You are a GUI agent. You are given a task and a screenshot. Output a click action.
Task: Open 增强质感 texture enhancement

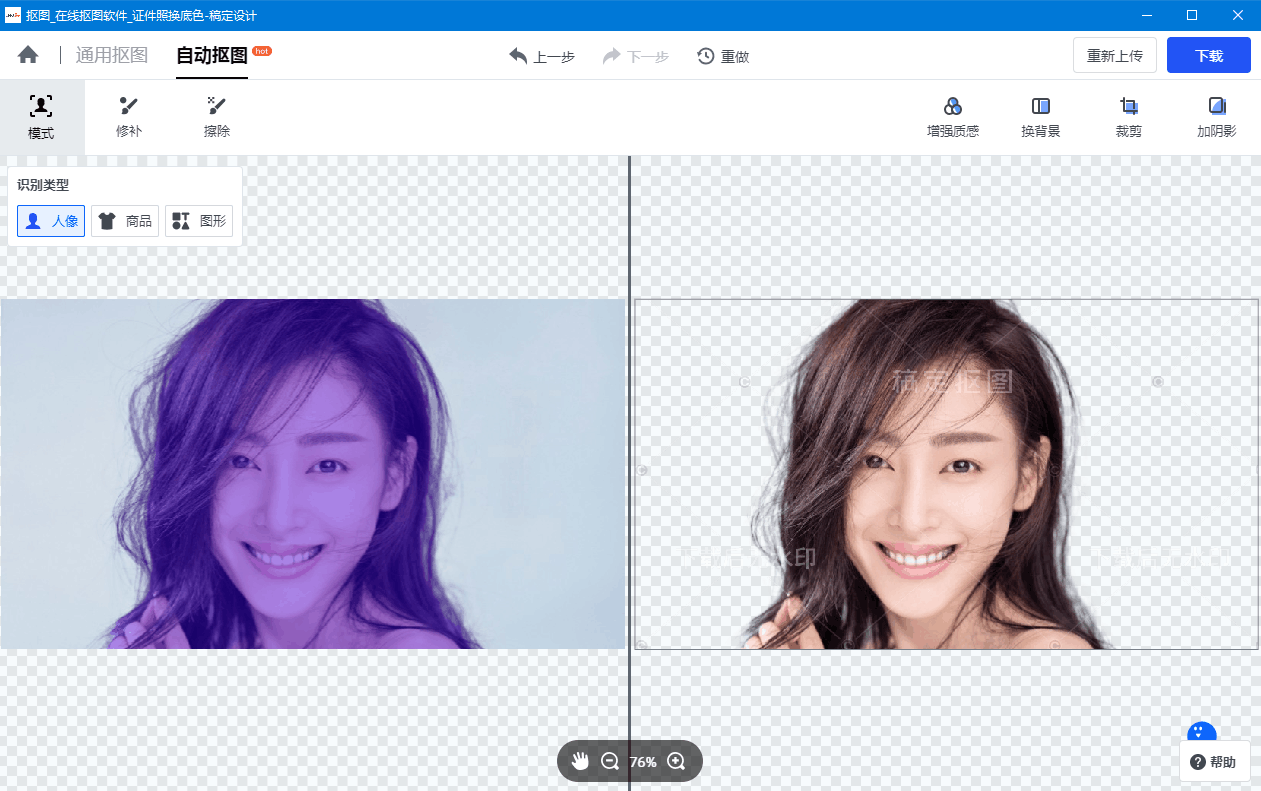[x=952, y=117]
